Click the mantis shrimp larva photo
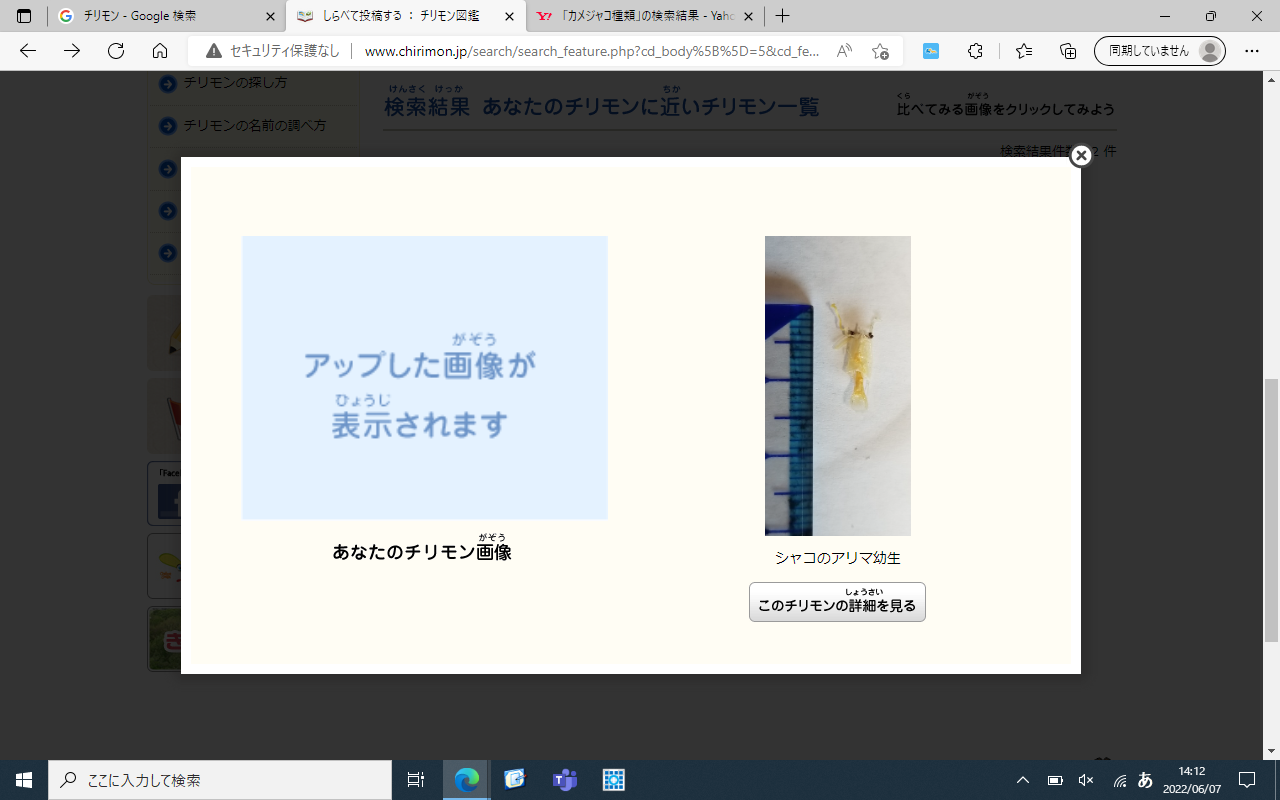Screen dimensions: 1280x800 (838, 386)
